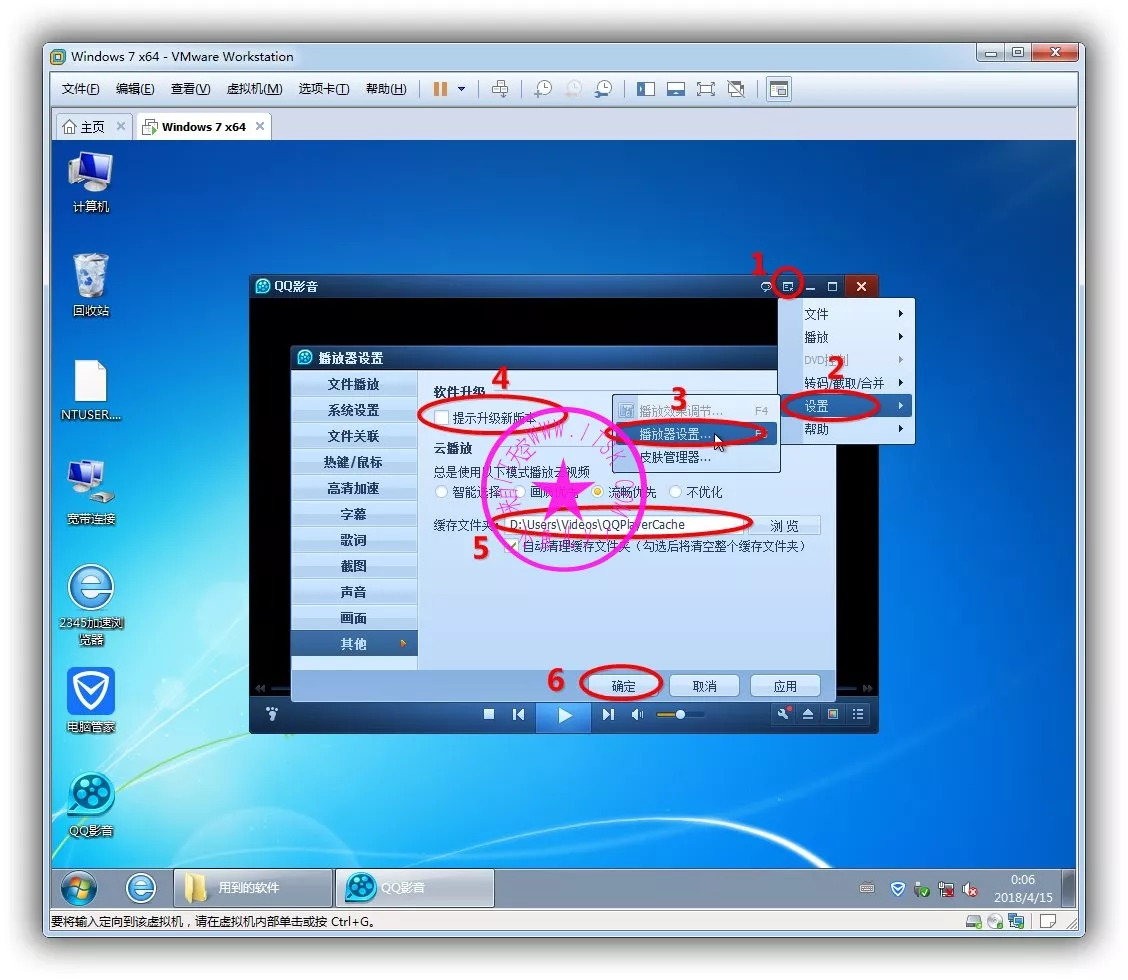Image resolution: width=1128 pixels, height=980 pixels.
Task: Click the next track button
Action: (608, 714)
